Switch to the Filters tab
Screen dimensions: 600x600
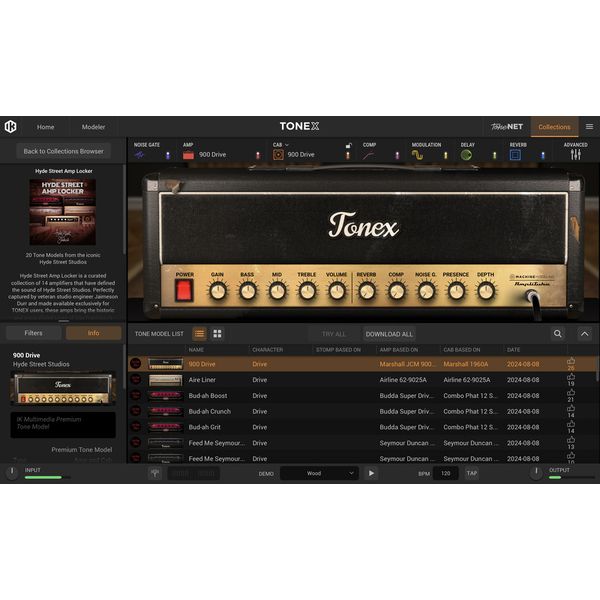[x=34, y=333]
